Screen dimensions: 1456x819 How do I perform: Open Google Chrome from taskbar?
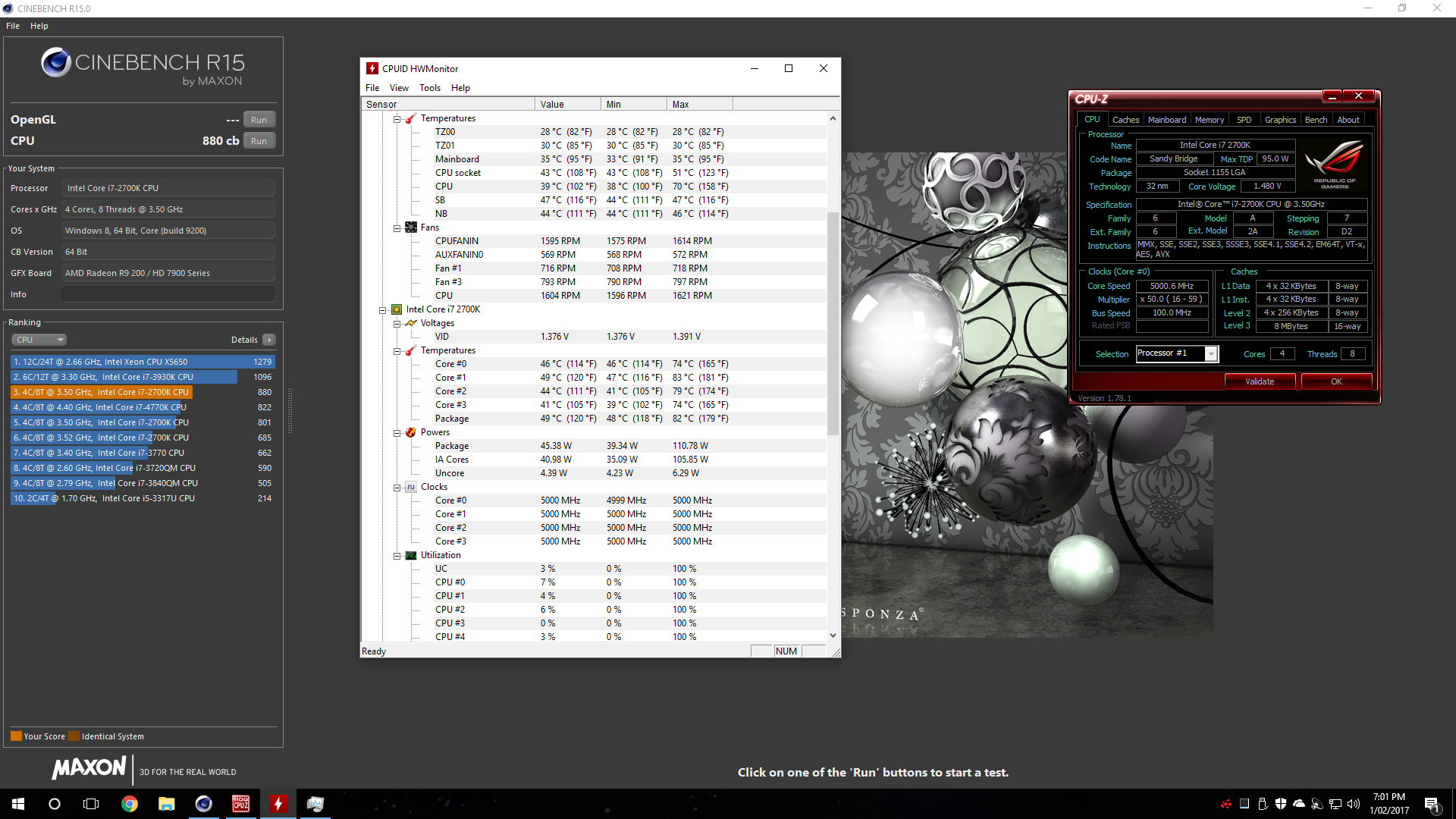point(130,804)
